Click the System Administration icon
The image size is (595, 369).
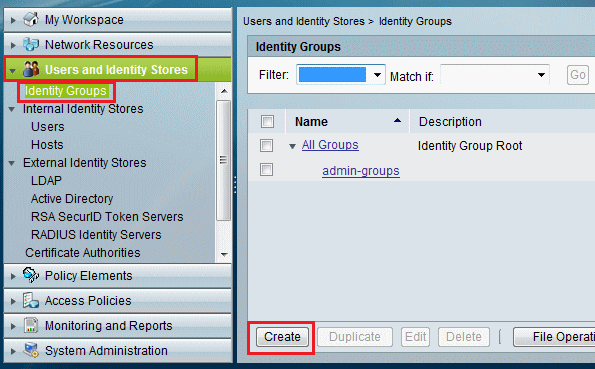click(x=31, y=350)
